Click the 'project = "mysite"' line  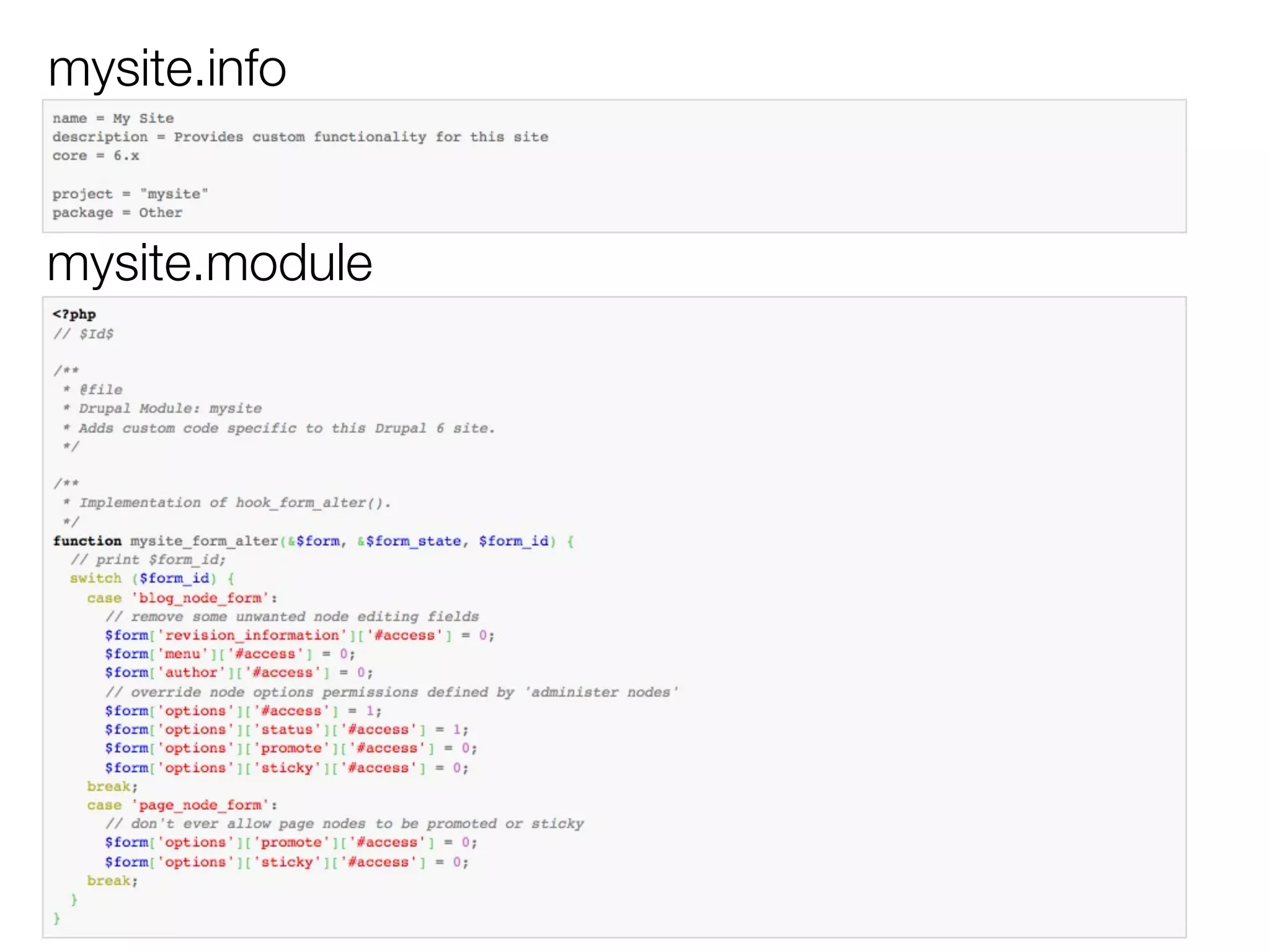click(130, 194)
